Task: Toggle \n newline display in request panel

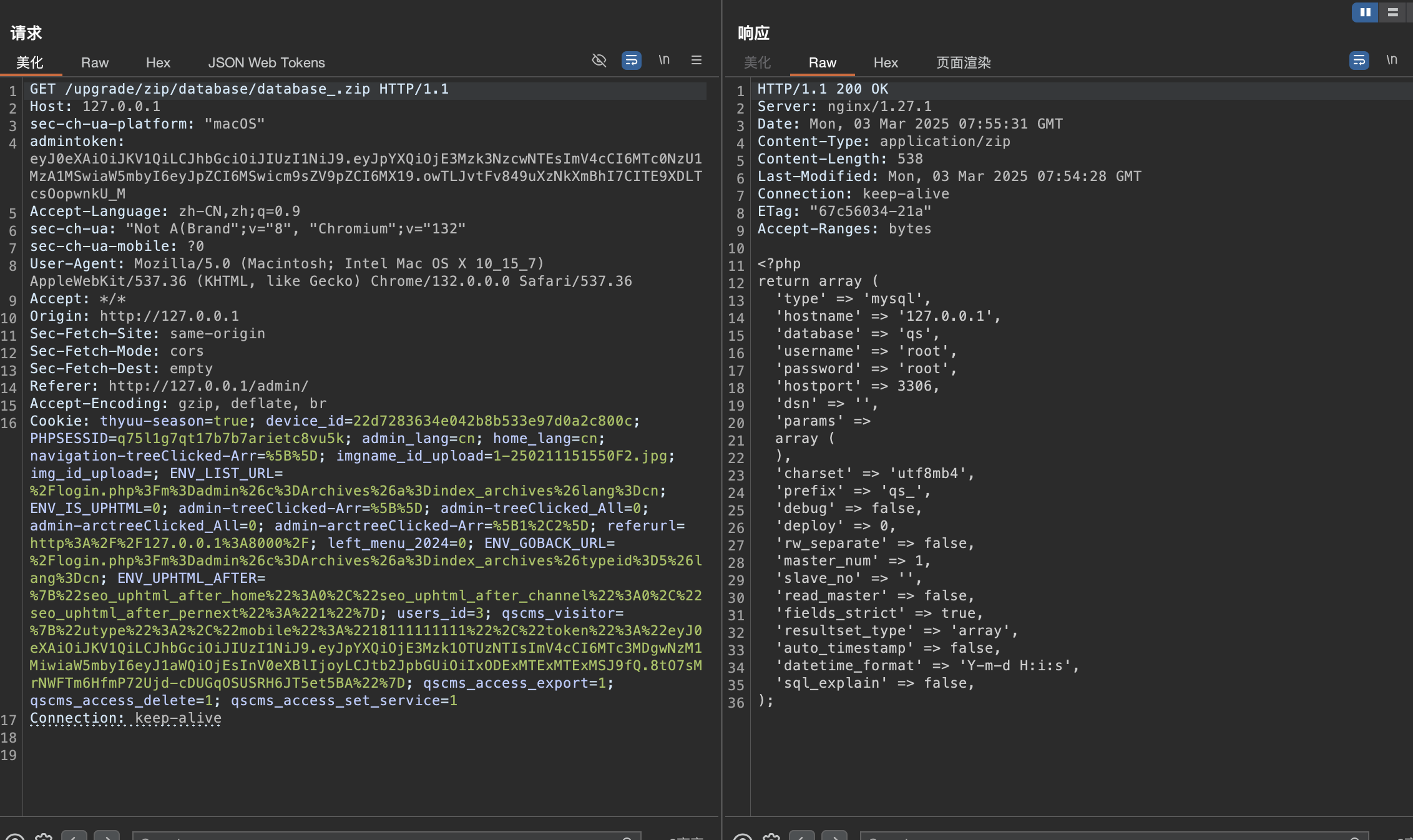Action: click(x=664, y=60)
